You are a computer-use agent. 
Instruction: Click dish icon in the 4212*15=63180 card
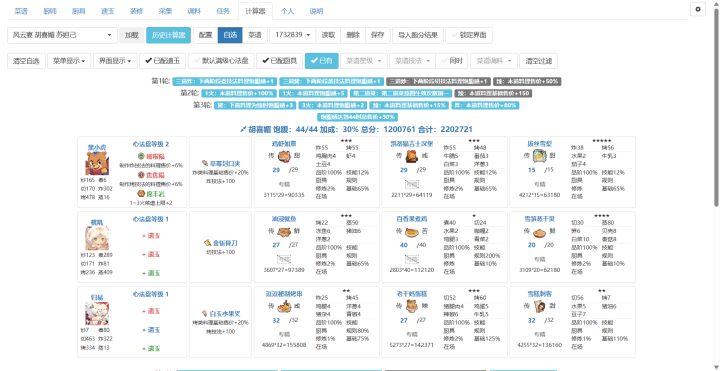point(539,157)
